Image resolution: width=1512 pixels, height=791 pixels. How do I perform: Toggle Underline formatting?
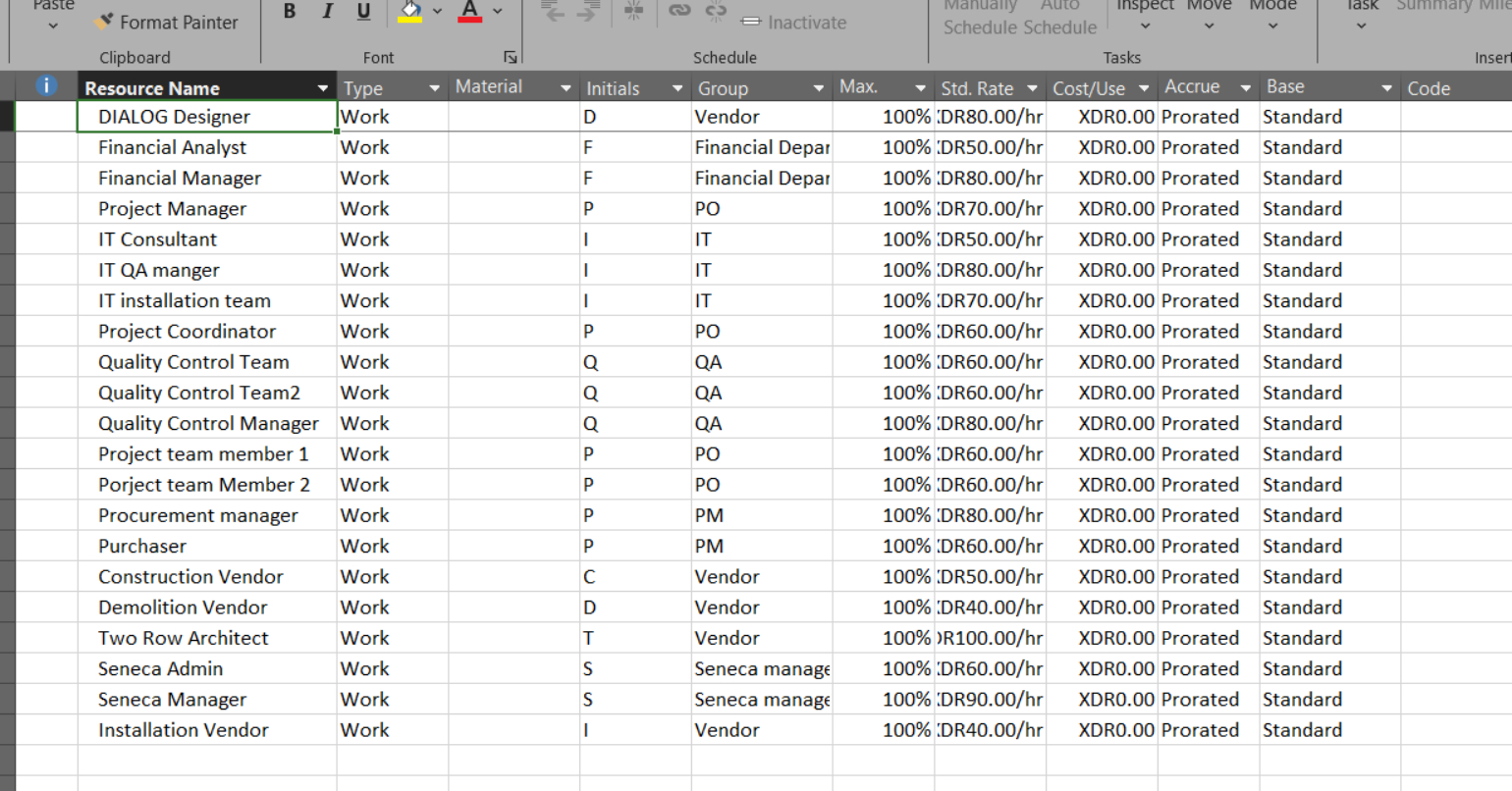pyautogui.click(x=363, y=12)
